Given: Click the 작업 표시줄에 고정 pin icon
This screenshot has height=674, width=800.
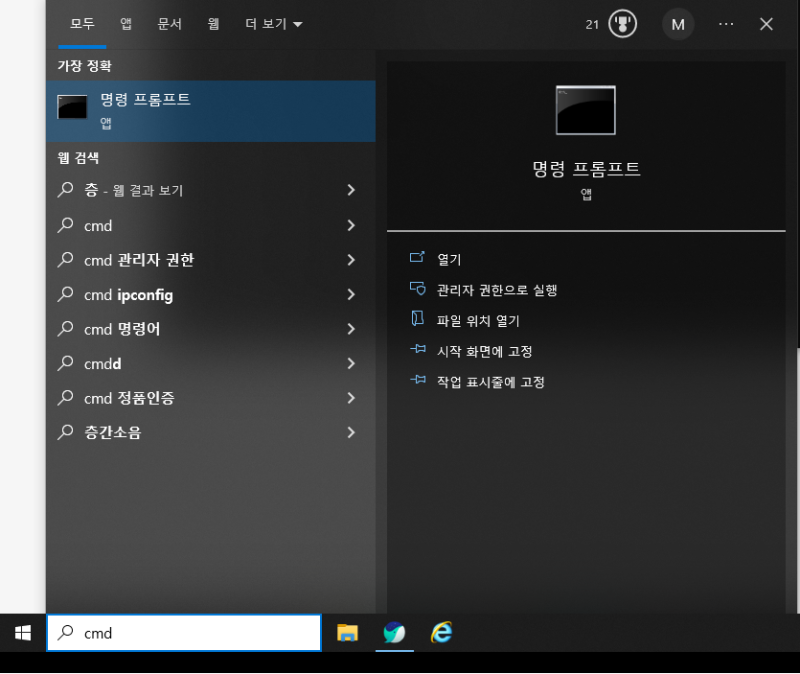Looking at the screenshot, I should [x=419, y=381].
